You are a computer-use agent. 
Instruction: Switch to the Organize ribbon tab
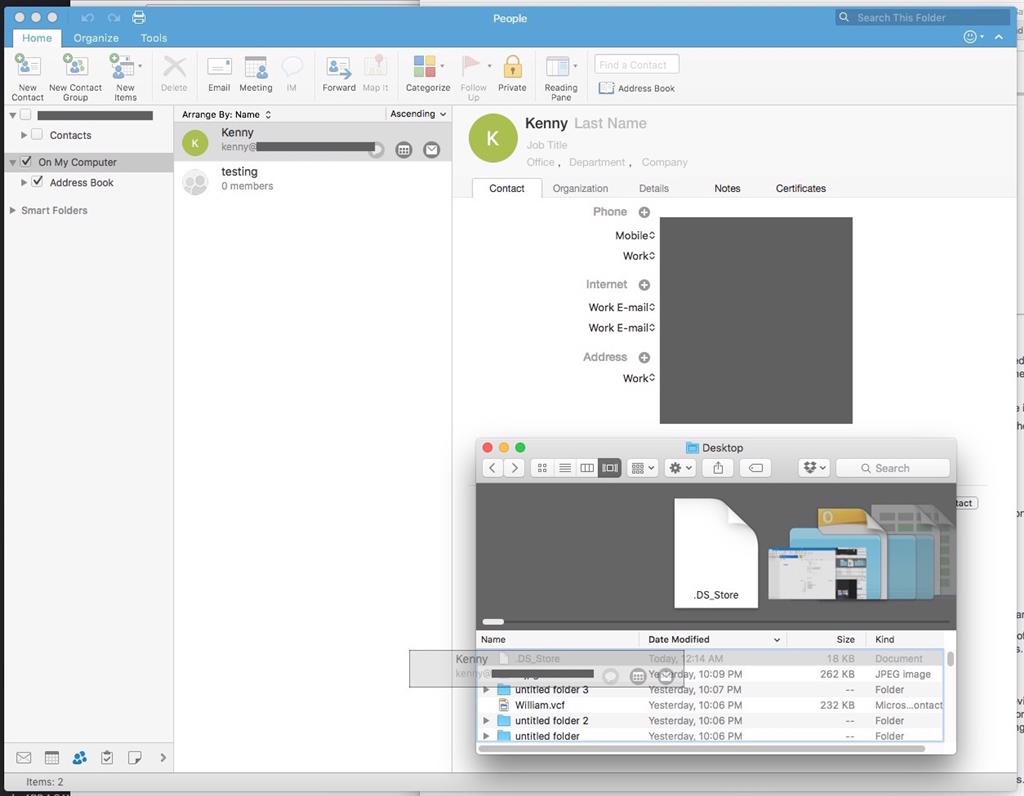coord(96,38)
